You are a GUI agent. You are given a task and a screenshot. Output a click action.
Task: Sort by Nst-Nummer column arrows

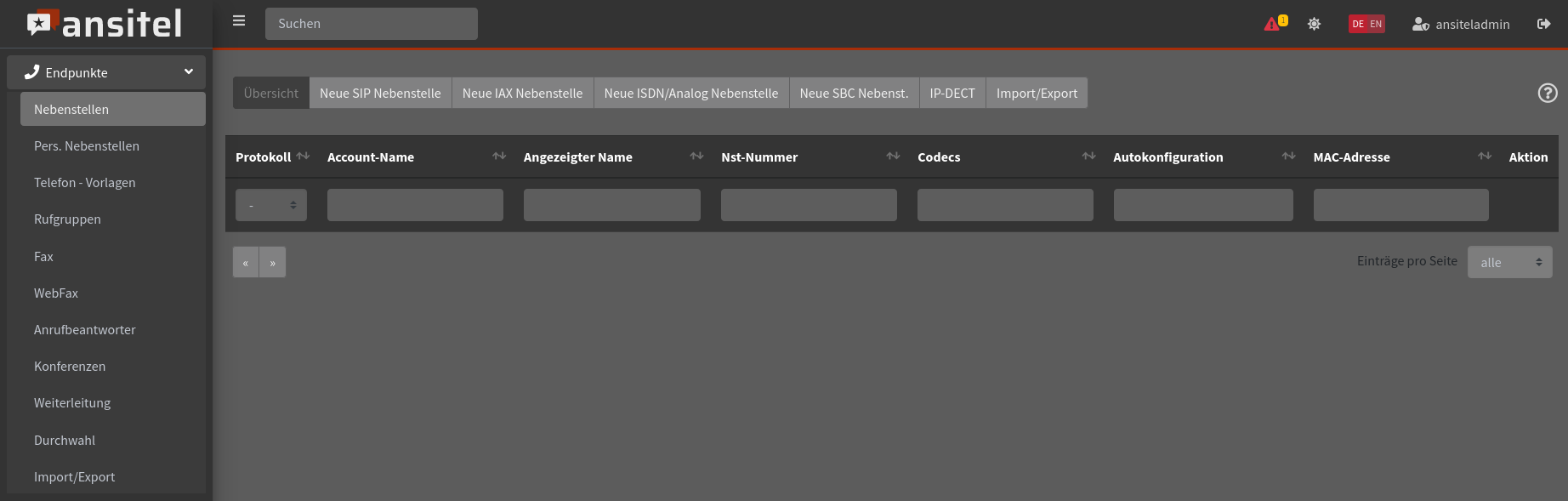(893, 157)
